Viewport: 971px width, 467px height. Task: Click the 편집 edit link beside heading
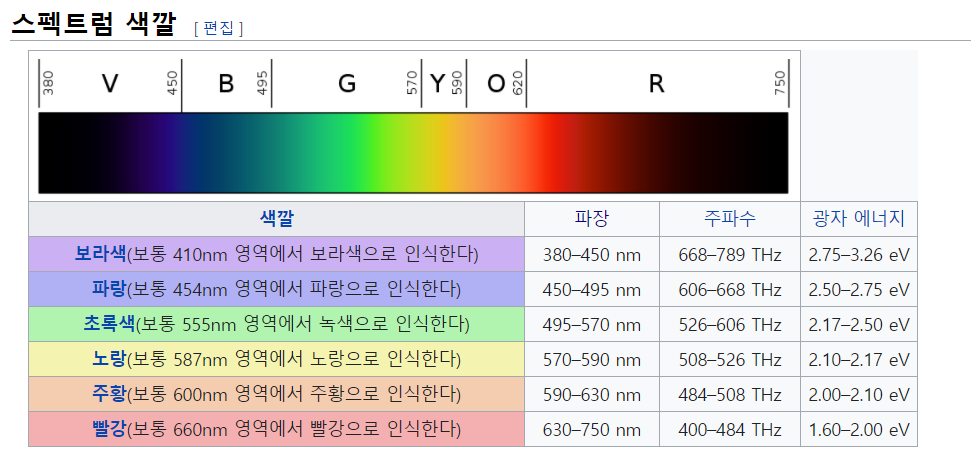coord(219,29)
